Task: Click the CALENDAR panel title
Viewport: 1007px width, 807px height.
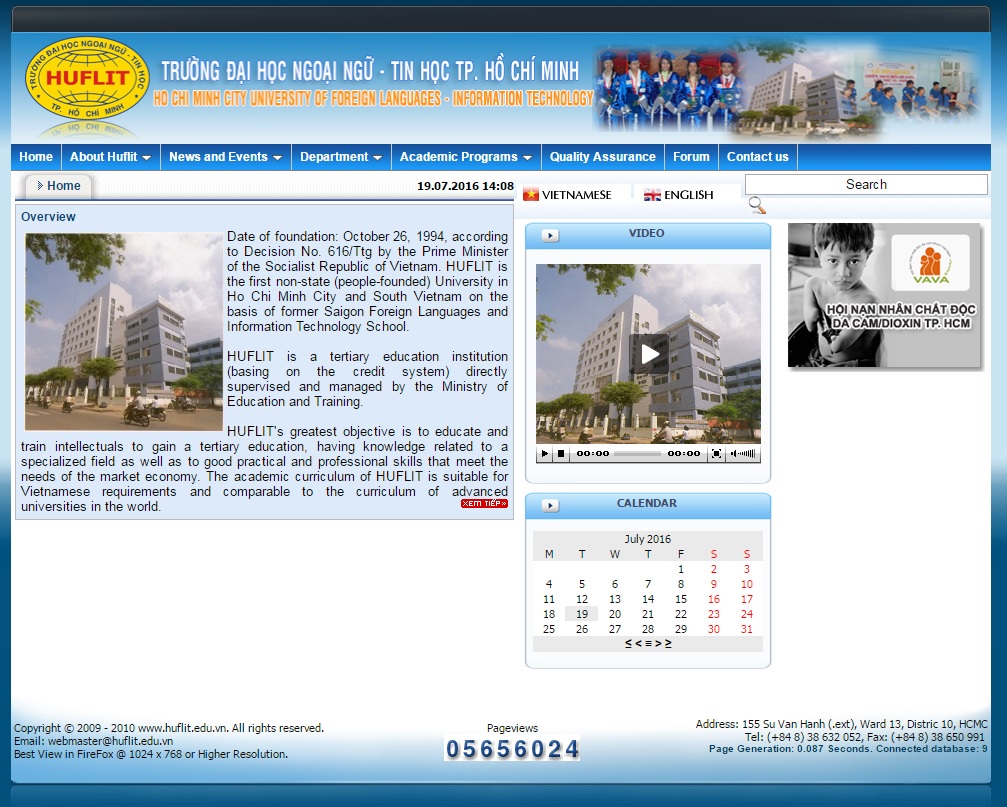Action: (647, 503)
